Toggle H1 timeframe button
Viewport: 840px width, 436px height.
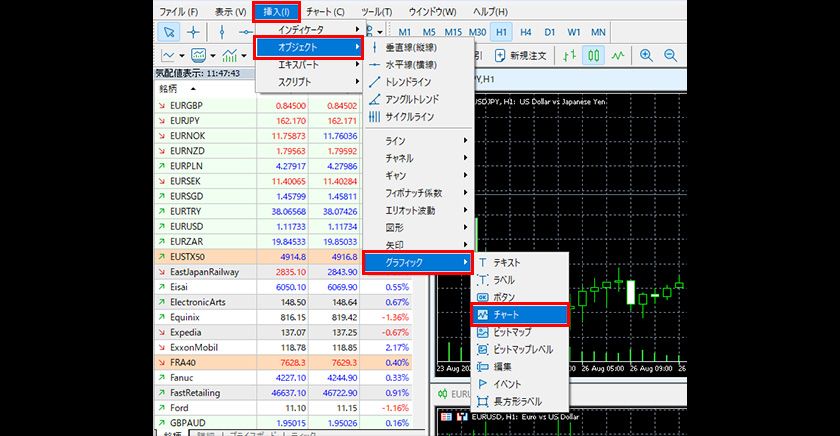(501, 32)
